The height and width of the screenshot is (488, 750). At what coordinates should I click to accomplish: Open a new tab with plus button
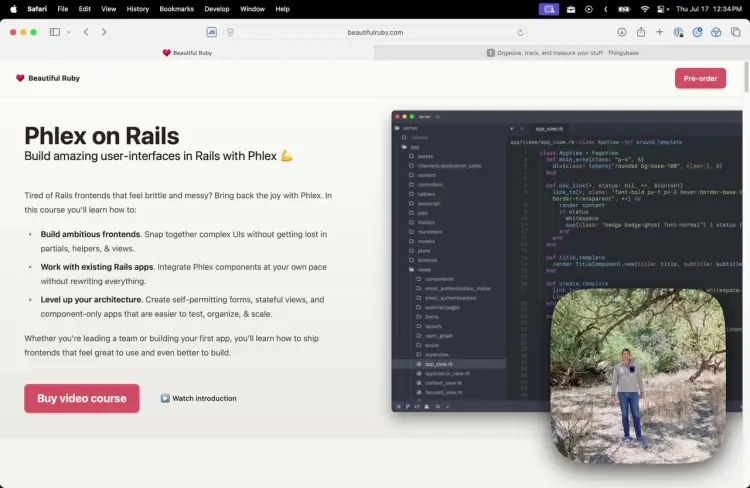(x=660, y=32)
